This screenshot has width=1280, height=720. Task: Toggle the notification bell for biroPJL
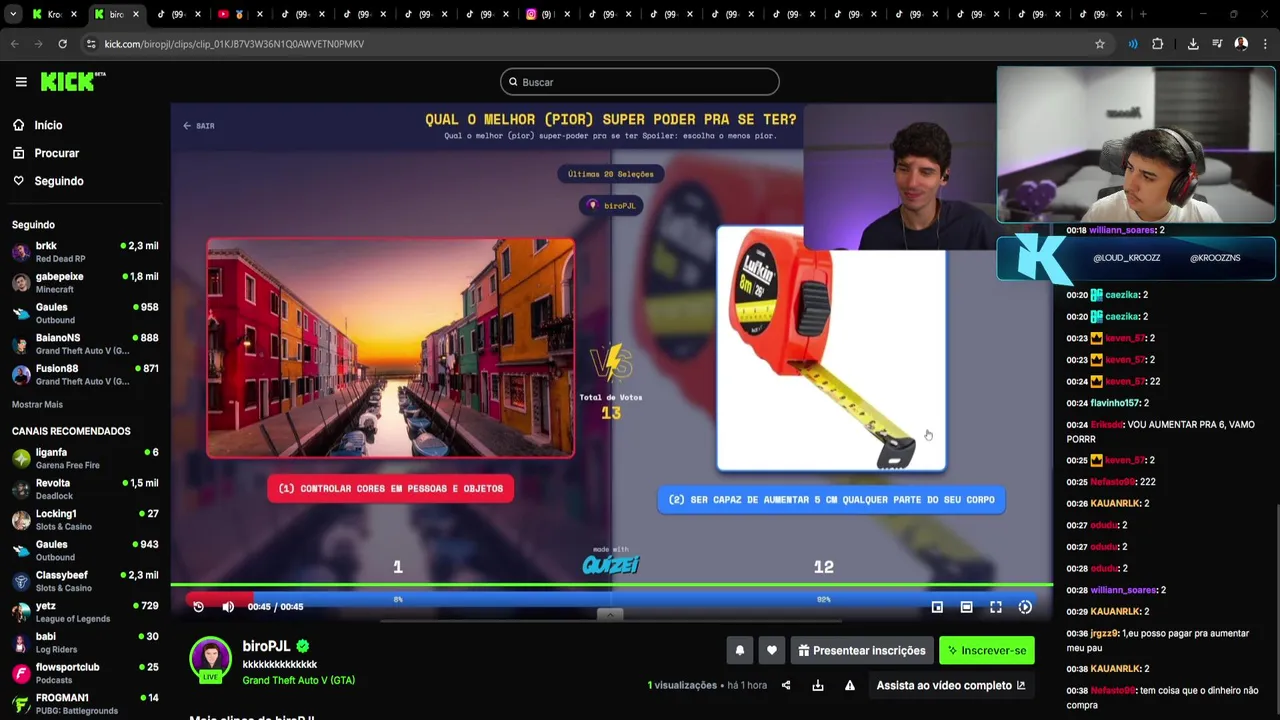(x=740, y=650)
